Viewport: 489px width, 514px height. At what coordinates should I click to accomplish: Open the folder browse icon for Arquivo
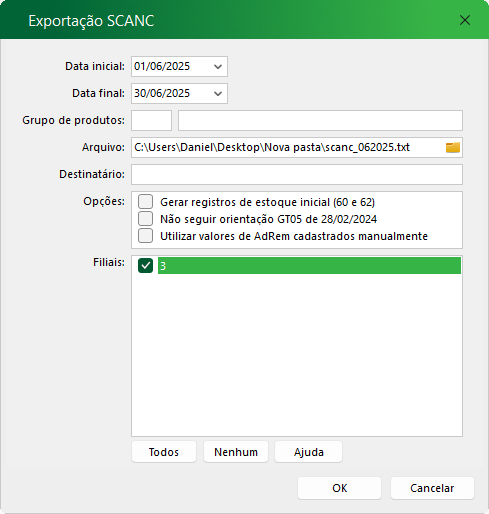tap(453, 147)
